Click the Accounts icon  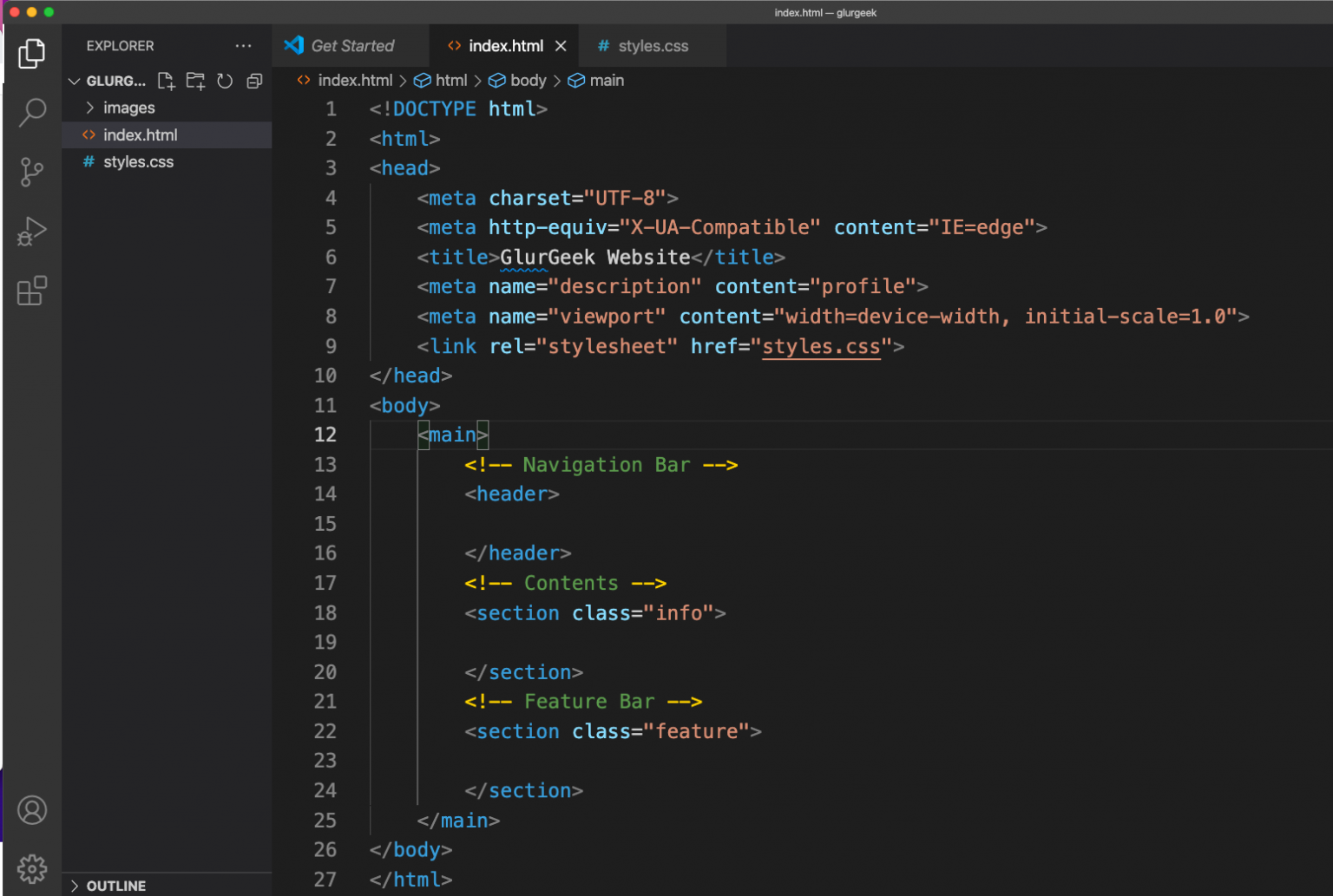coord(32,810)
